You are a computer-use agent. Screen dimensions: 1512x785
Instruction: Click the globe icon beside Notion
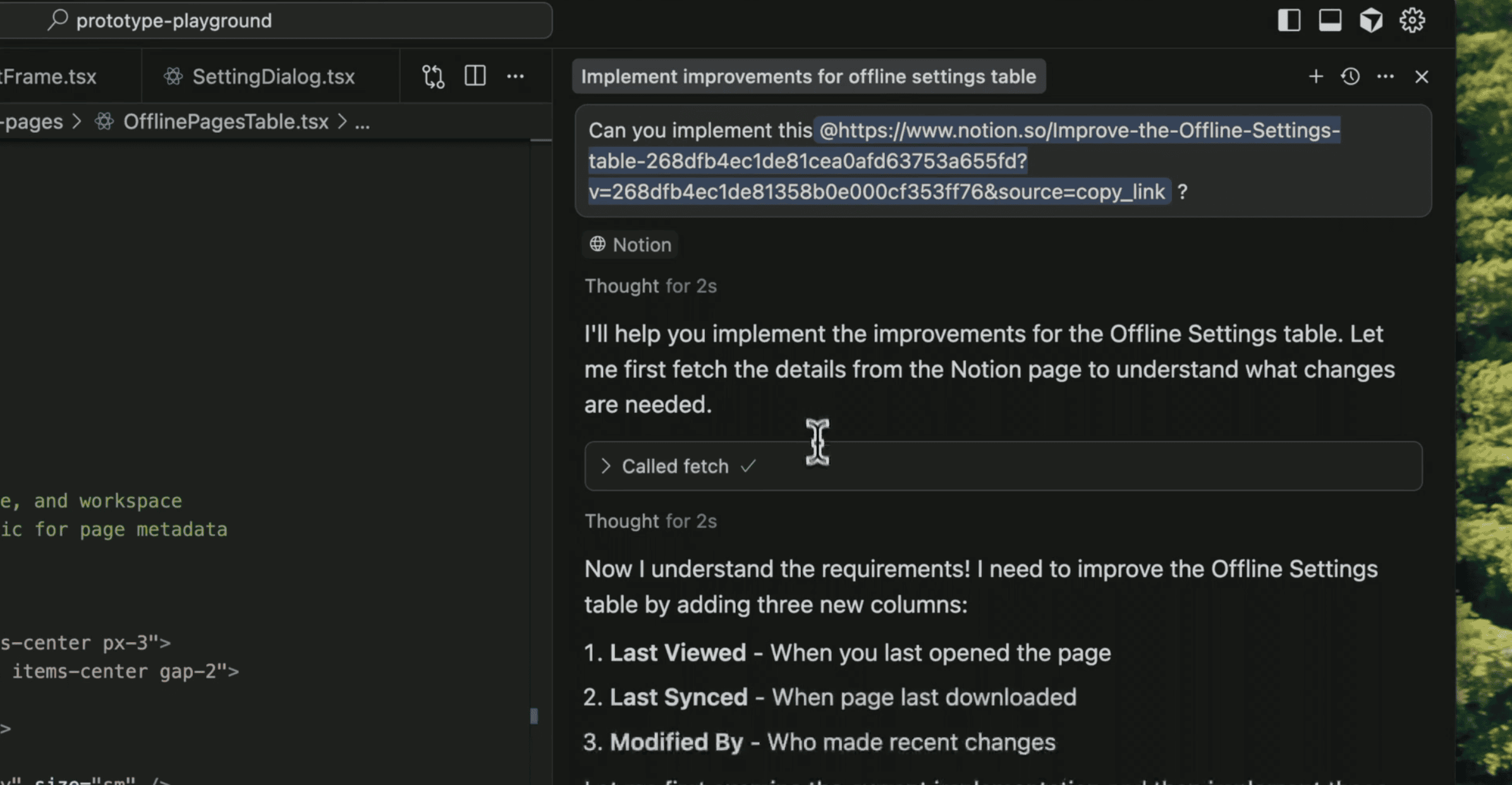tap(597, 244)
